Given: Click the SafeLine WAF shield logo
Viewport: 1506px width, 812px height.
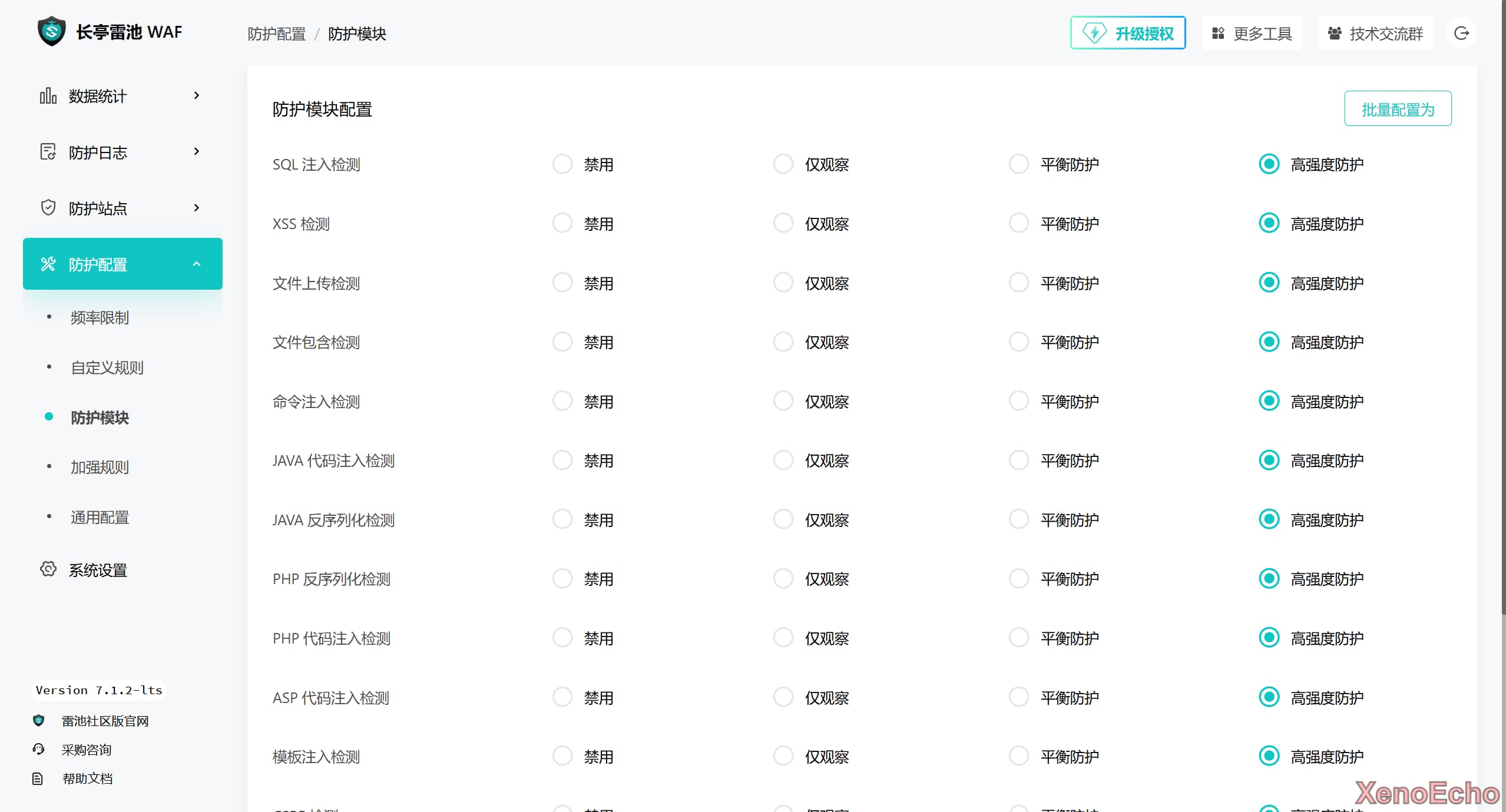Looking at the screenshot, I should point(51,31).
